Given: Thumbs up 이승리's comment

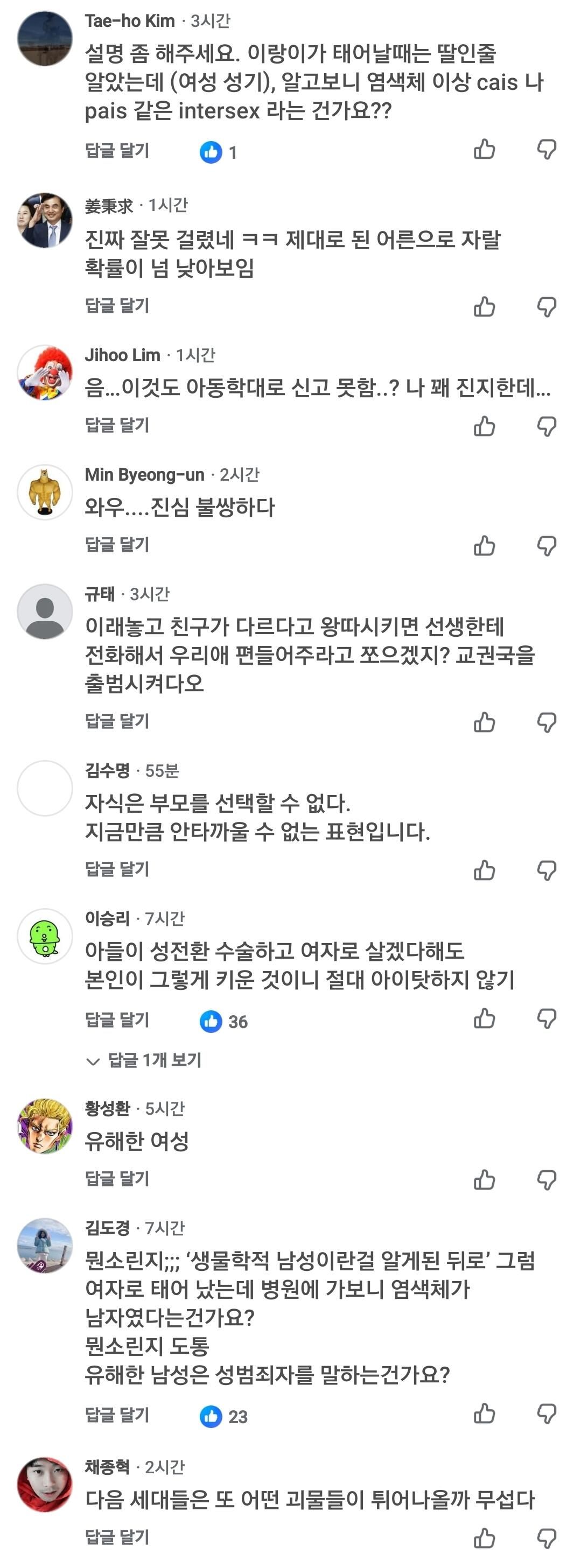Looking at the screenshot, I should tap(485, 1018).
